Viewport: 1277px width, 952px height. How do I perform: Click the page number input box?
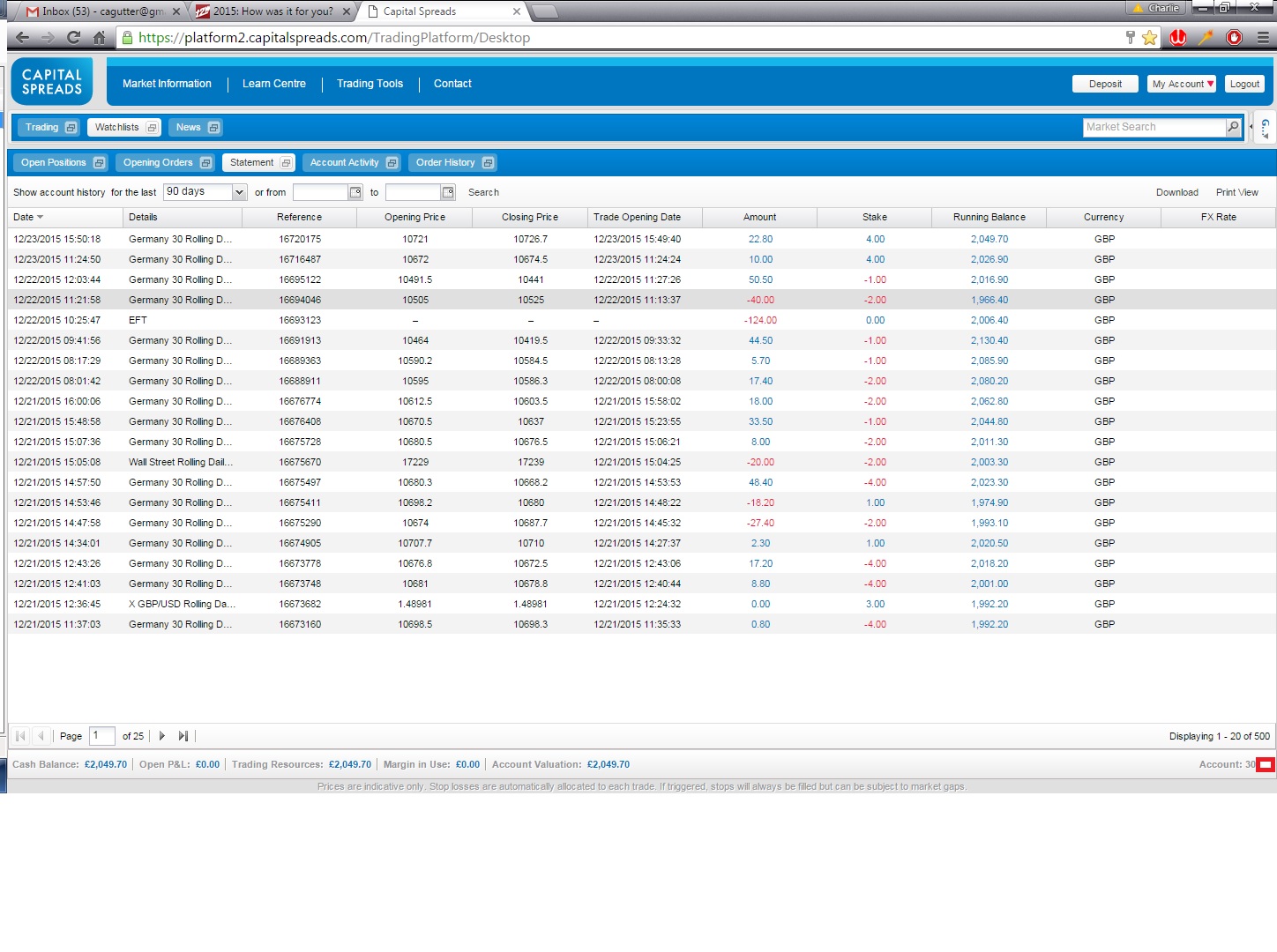click(102, 736)
